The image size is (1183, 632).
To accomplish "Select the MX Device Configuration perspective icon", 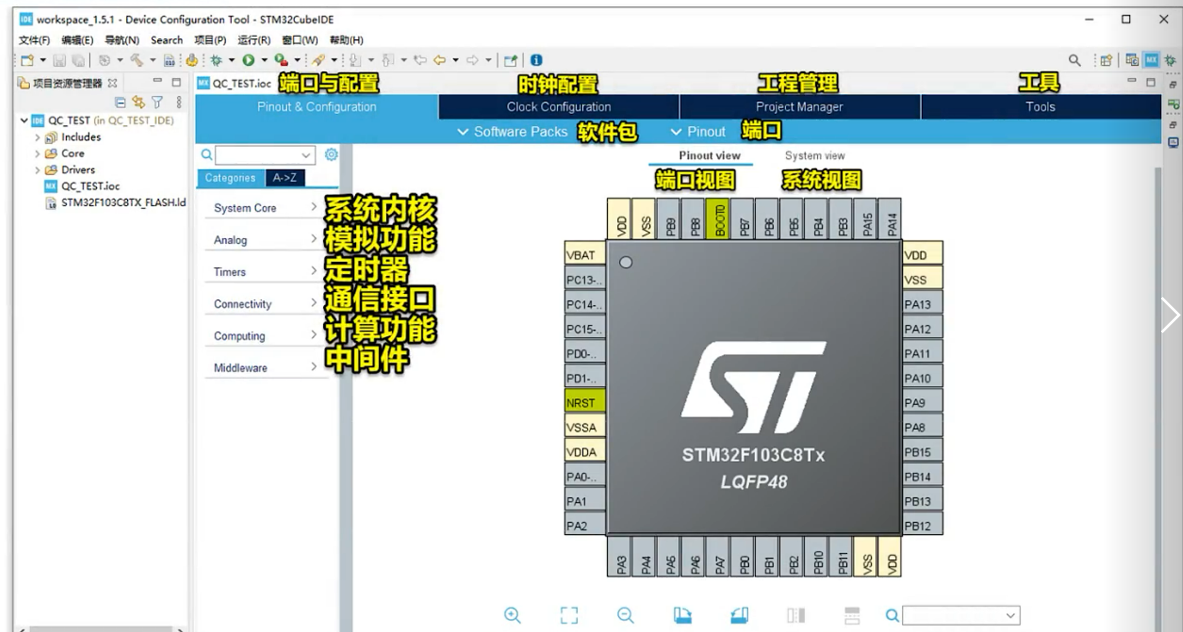I will [x=1151, y=60].
